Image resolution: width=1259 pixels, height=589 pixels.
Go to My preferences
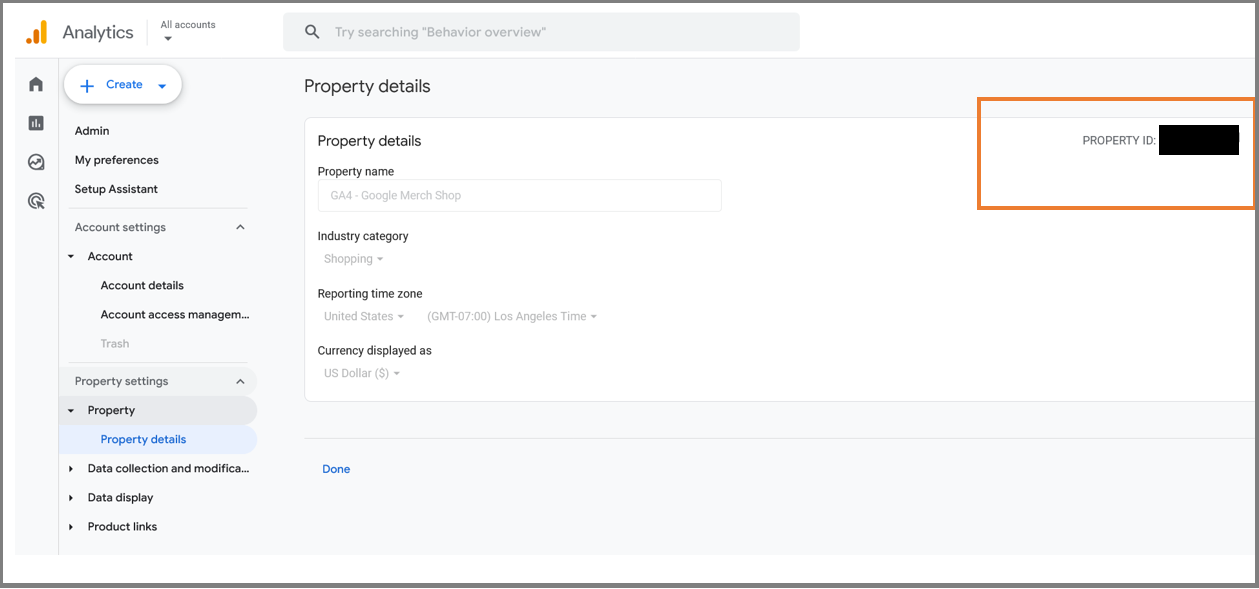116,160
